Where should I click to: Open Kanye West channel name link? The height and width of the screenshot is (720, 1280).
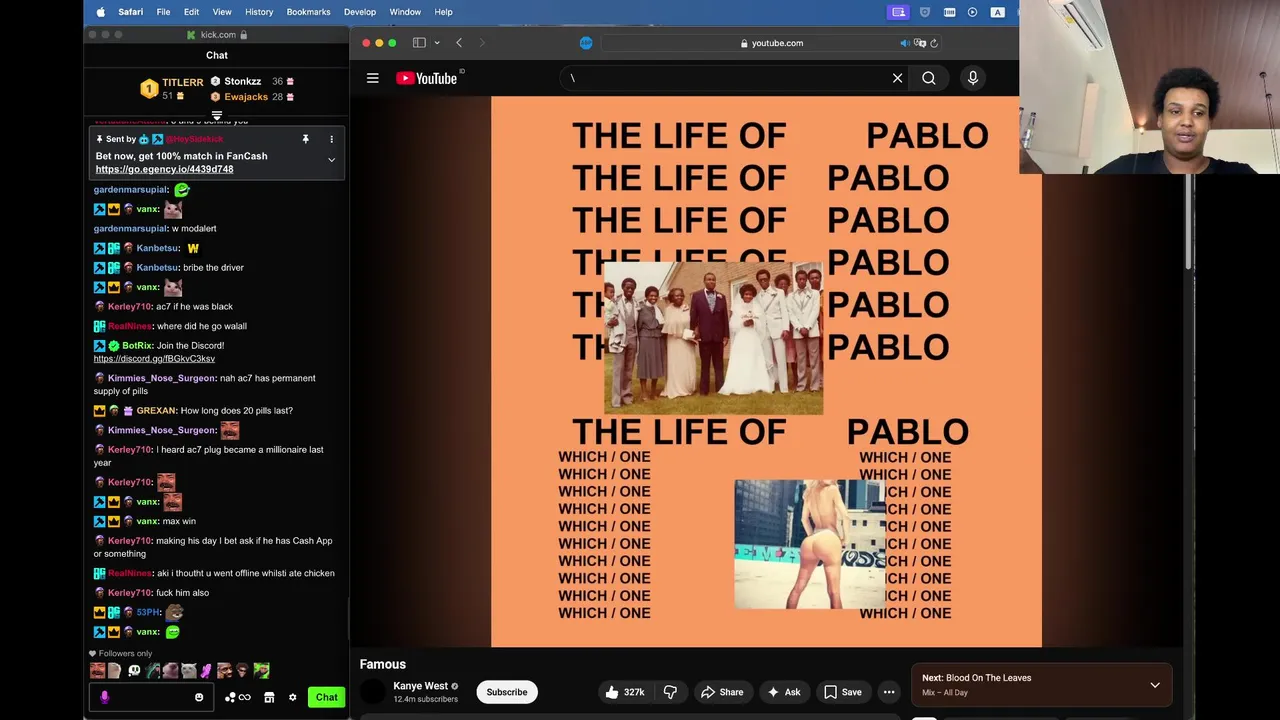[421, 686]
